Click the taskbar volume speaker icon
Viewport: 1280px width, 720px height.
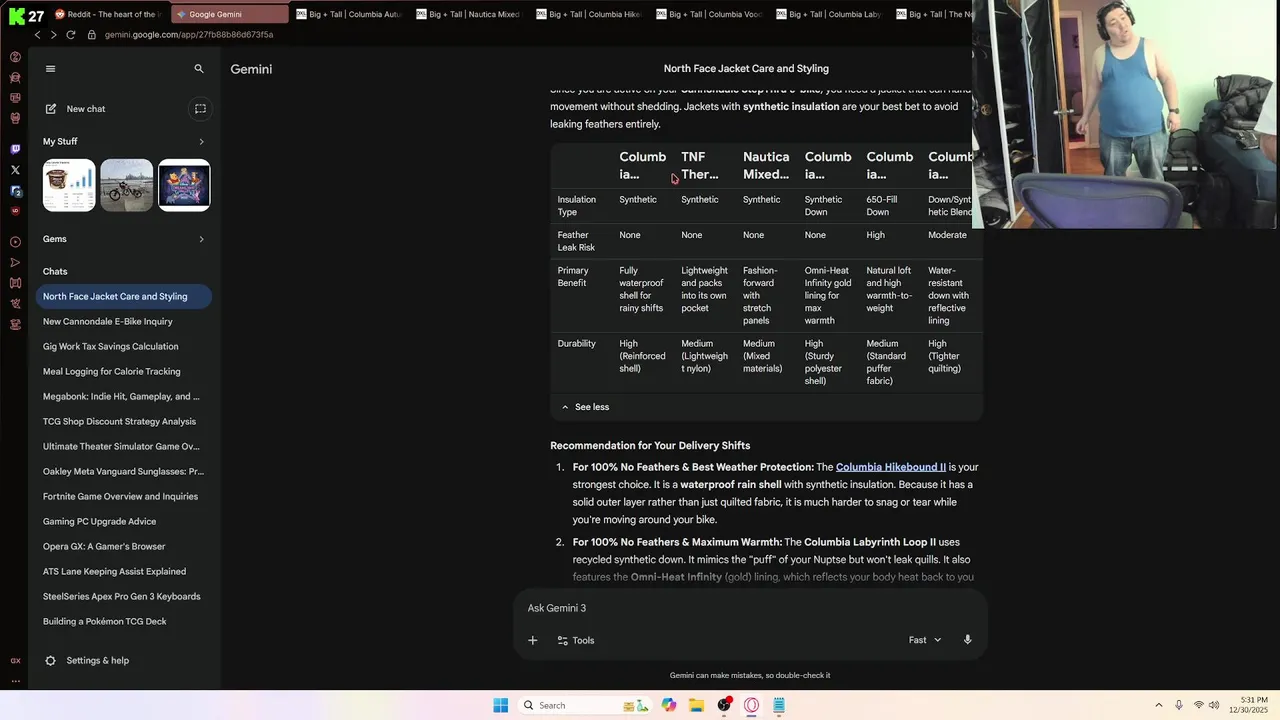(1214, 706)
